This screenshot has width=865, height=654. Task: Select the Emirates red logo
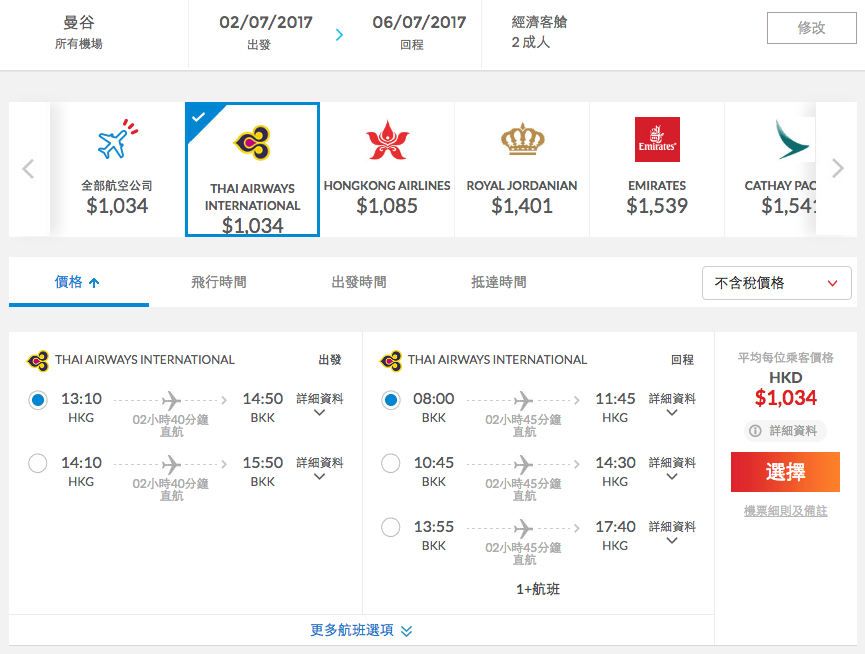pyautogui.click(x=657, y=140)
